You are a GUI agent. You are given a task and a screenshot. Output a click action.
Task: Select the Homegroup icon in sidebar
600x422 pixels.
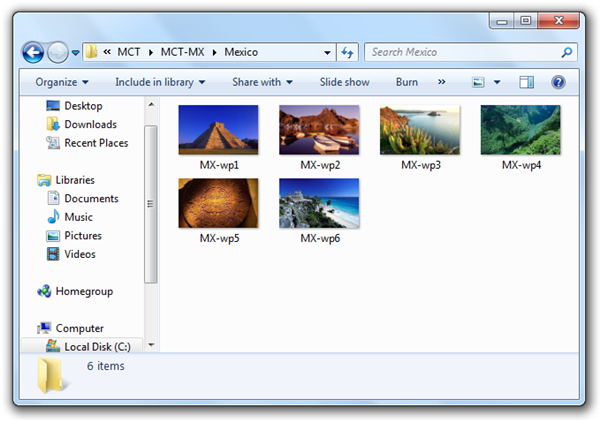tap(45, 291)
